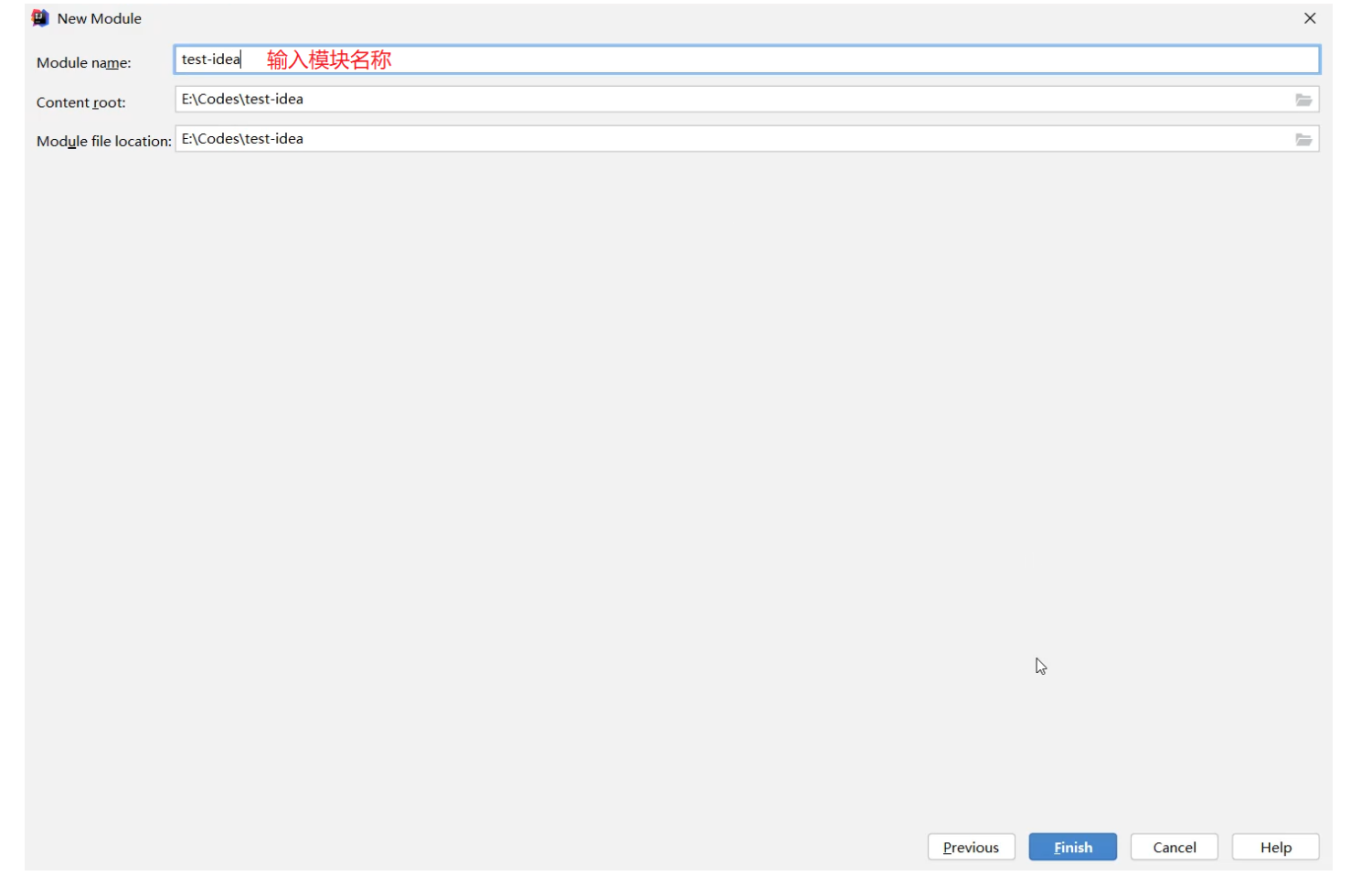Click the 'New Module' title text
This screenshot has height=876, width=1372.
click(x=100, y=18)
